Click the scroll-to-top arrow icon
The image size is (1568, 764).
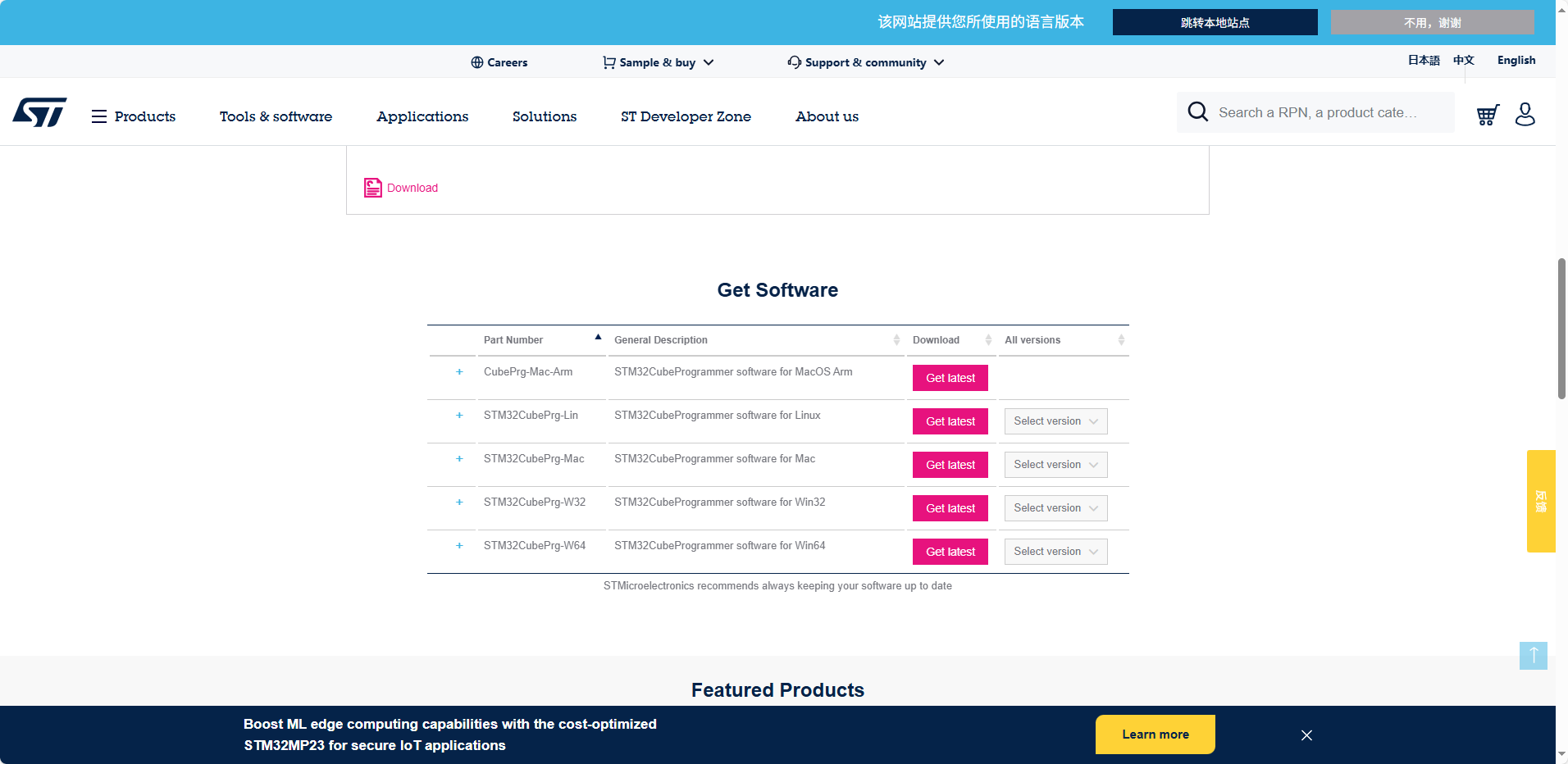[1533, 655]
